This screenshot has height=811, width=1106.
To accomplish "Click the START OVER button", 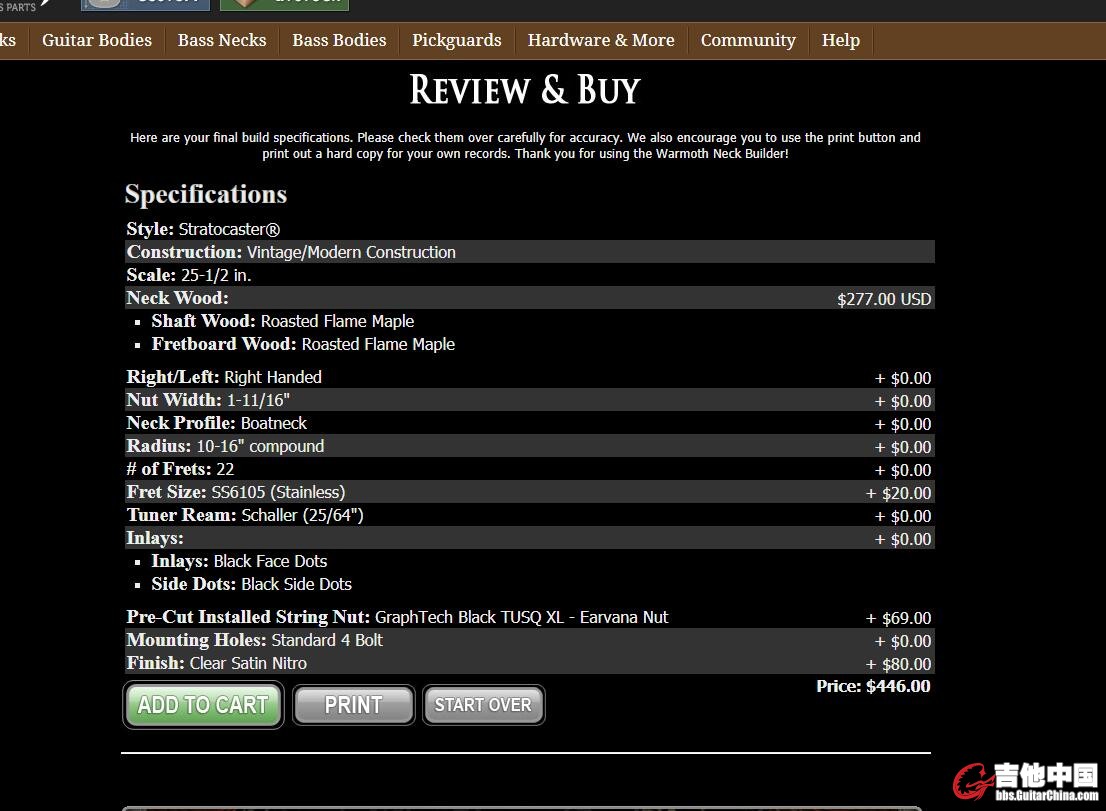I will pyautogui.click(x=483, y=705).
